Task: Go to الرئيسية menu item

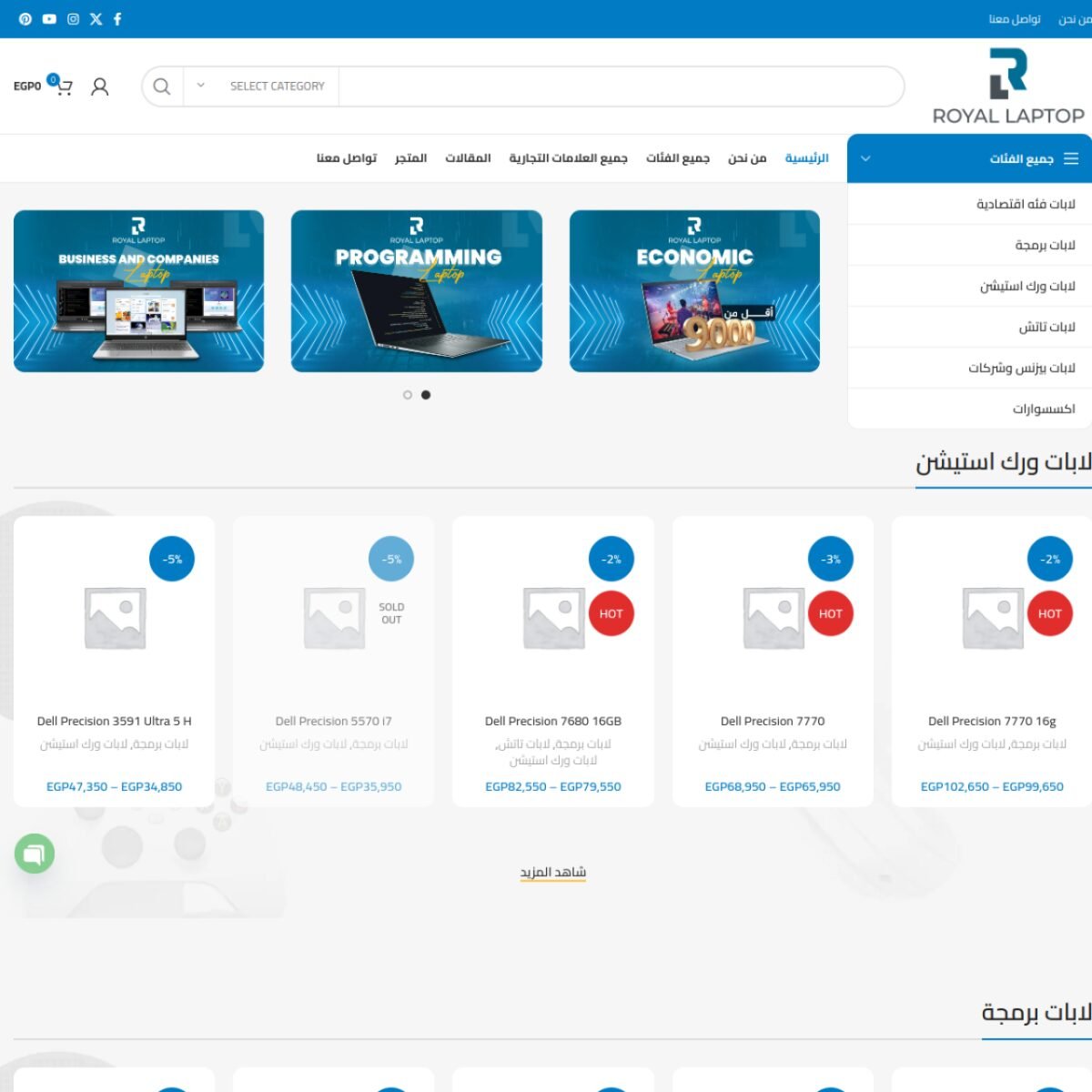Action: 807,158
